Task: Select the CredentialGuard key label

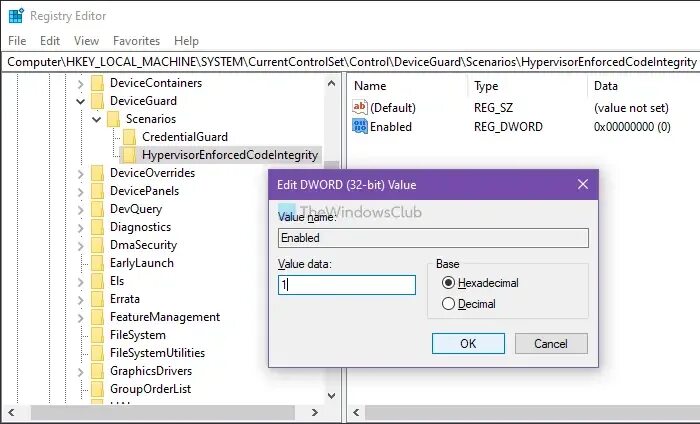Action: click(185, 137)
